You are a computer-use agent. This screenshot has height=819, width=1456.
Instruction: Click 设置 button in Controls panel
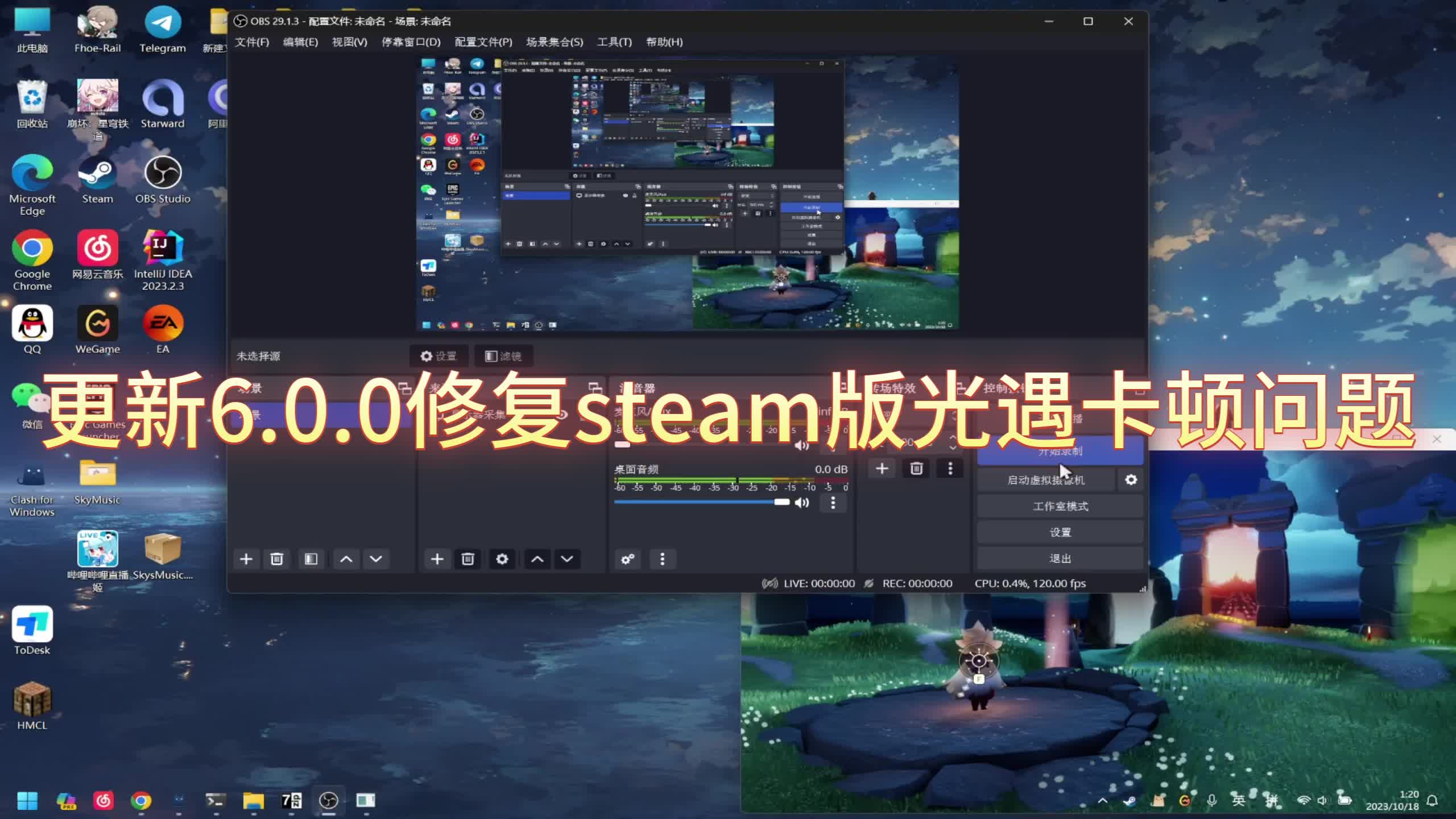coord(1060,532)
